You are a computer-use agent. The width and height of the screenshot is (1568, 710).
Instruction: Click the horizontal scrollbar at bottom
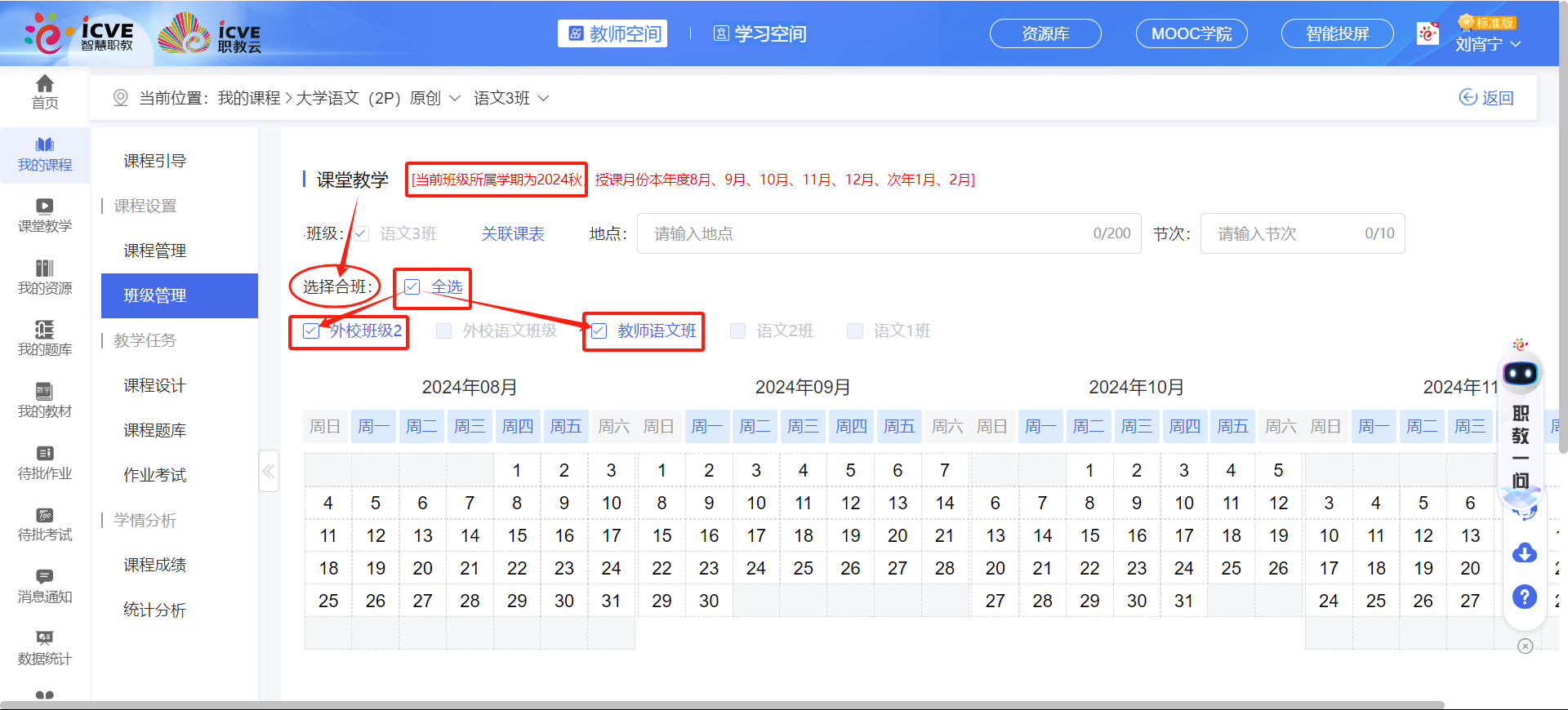[x=723, y=705]
